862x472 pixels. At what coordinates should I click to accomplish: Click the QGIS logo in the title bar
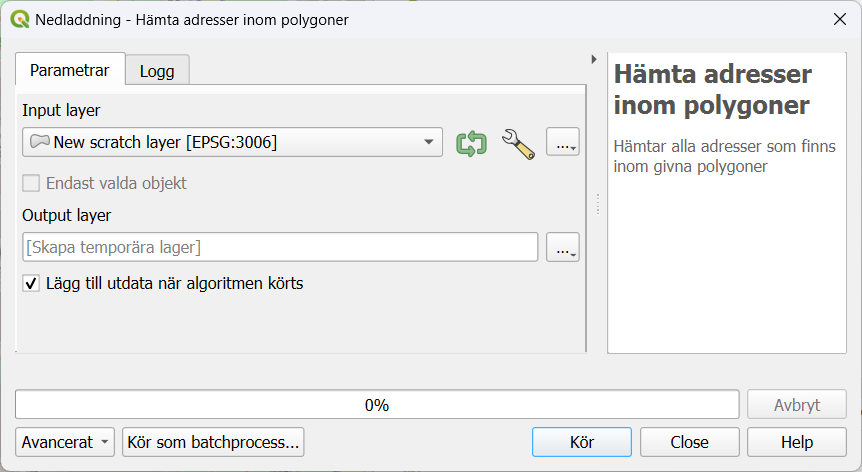pyautogui.click(x=20, y=19)
